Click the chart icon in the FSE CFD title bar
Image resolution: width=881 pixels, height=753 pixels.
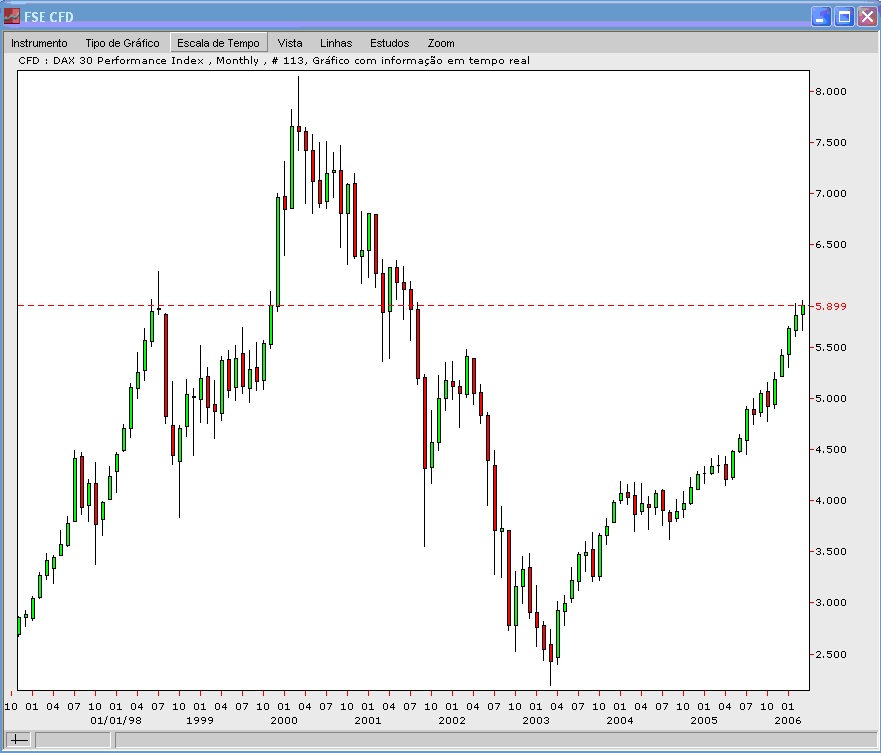click(11, 15)
